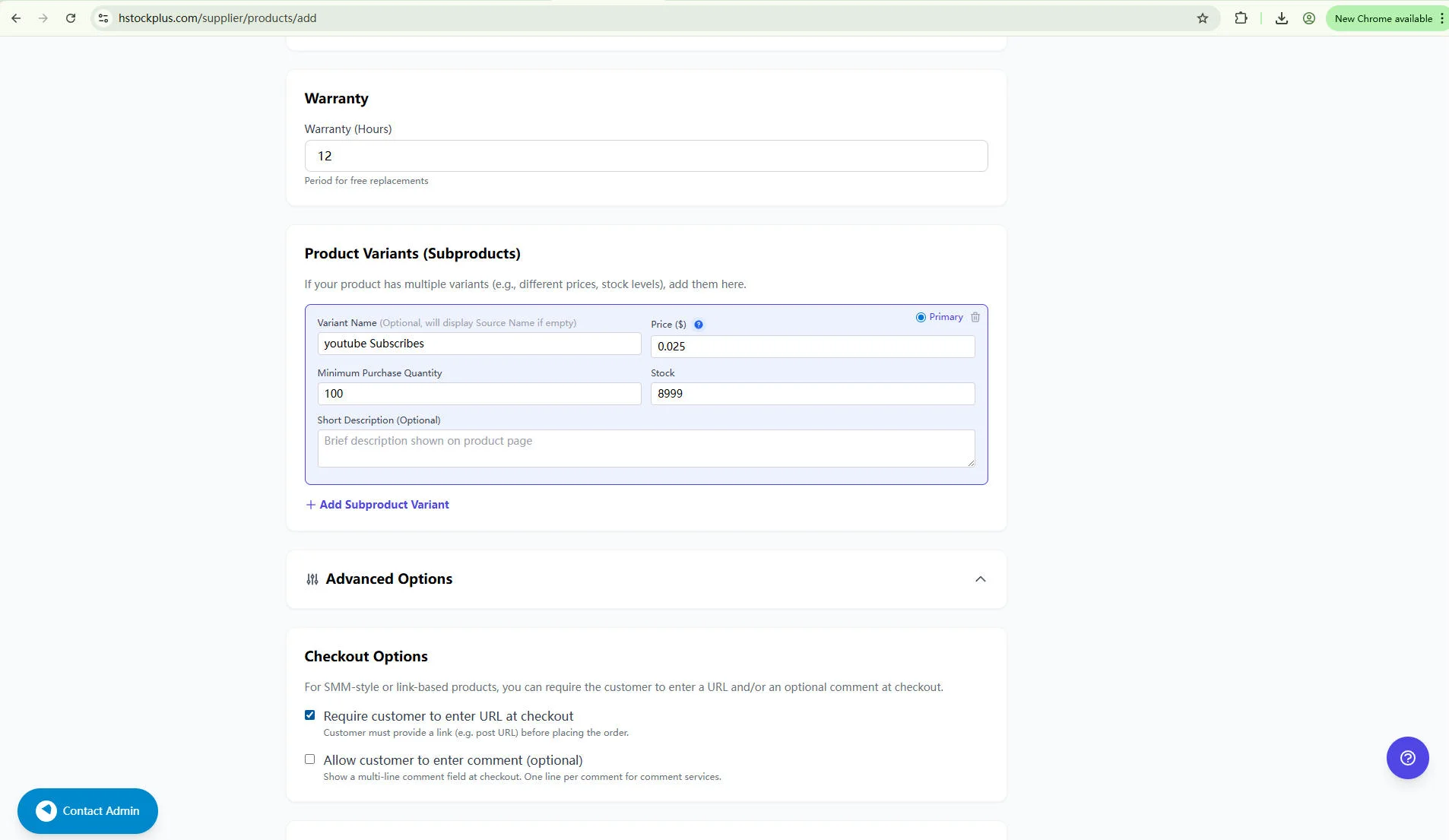The image size is (1449, 840).
Task: Collapse the Advanced Options section
Action: coord(980,579)
